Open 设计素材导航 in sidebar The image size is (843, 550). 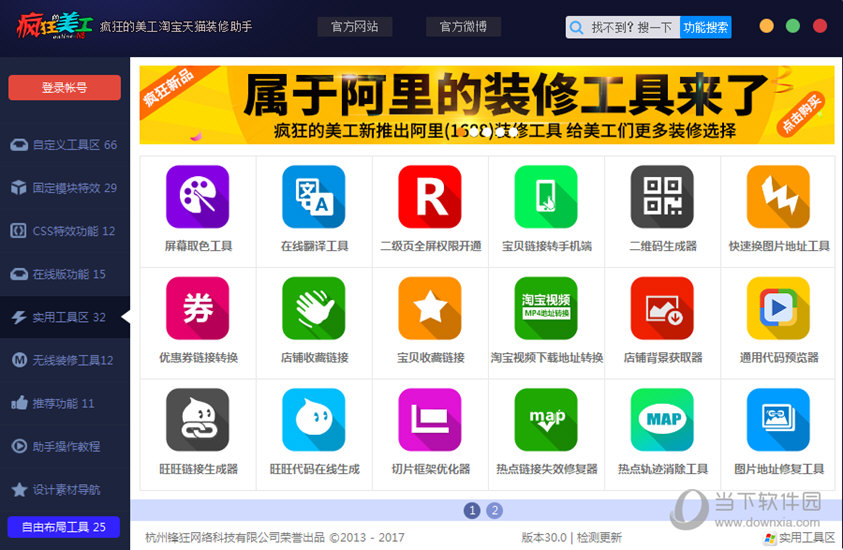point(65,489)
